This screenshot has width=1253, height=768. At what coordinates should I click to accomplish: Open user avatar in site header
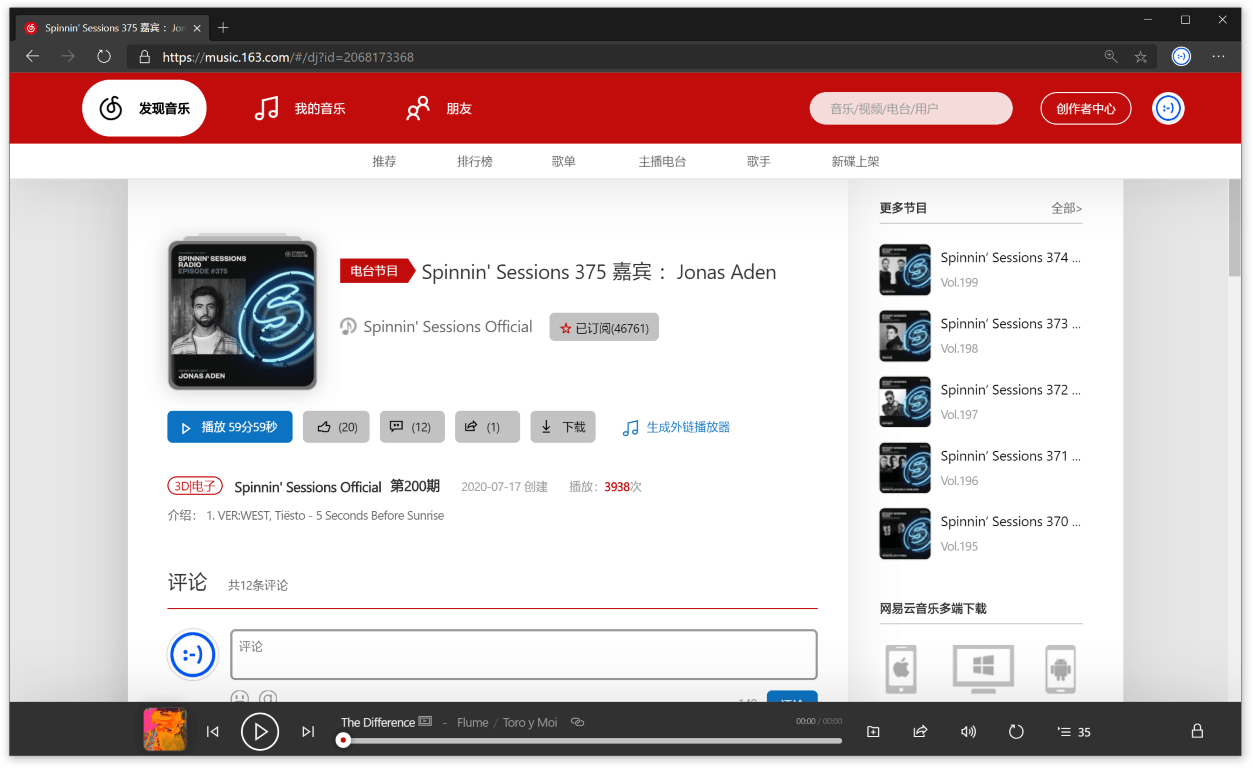click(x=1168, y=108)
